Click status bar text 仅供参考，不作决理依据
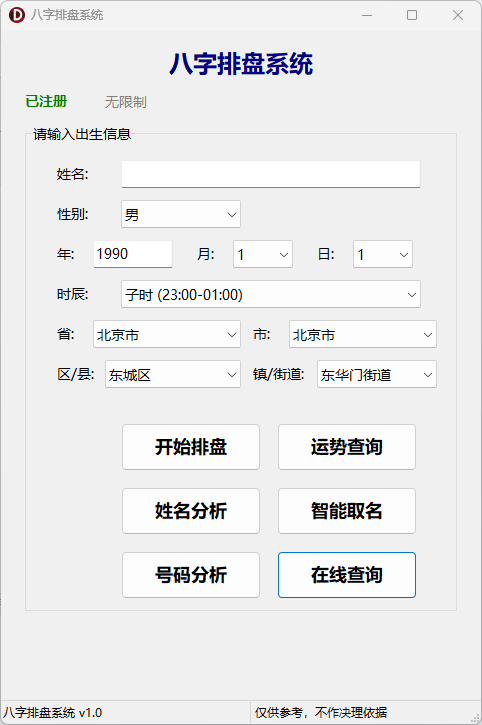The image size is (482, 725). click(321, 713)
